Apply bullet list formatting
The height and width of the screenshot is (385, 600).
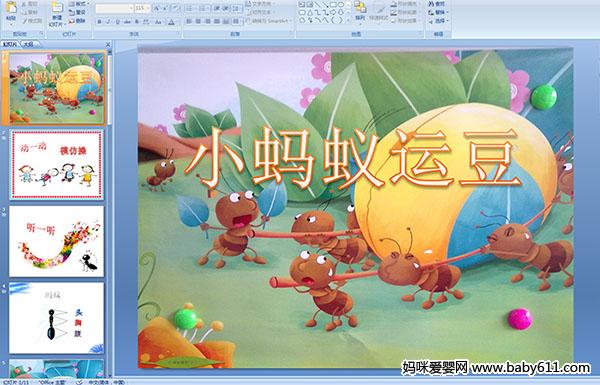pyautogui.click(x=190, y=8)
